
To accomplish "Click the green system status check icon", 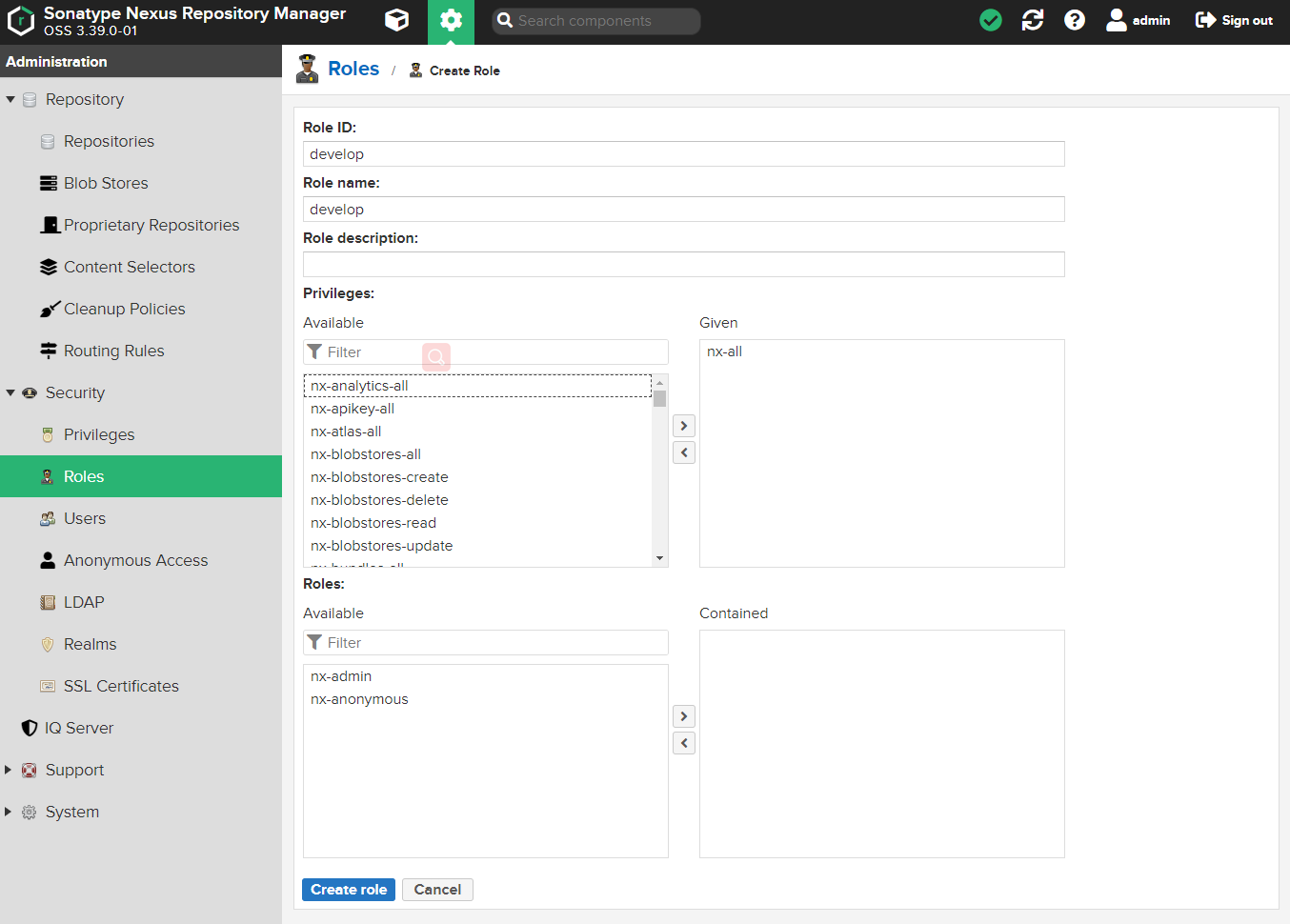I will (x=991, y=20).
